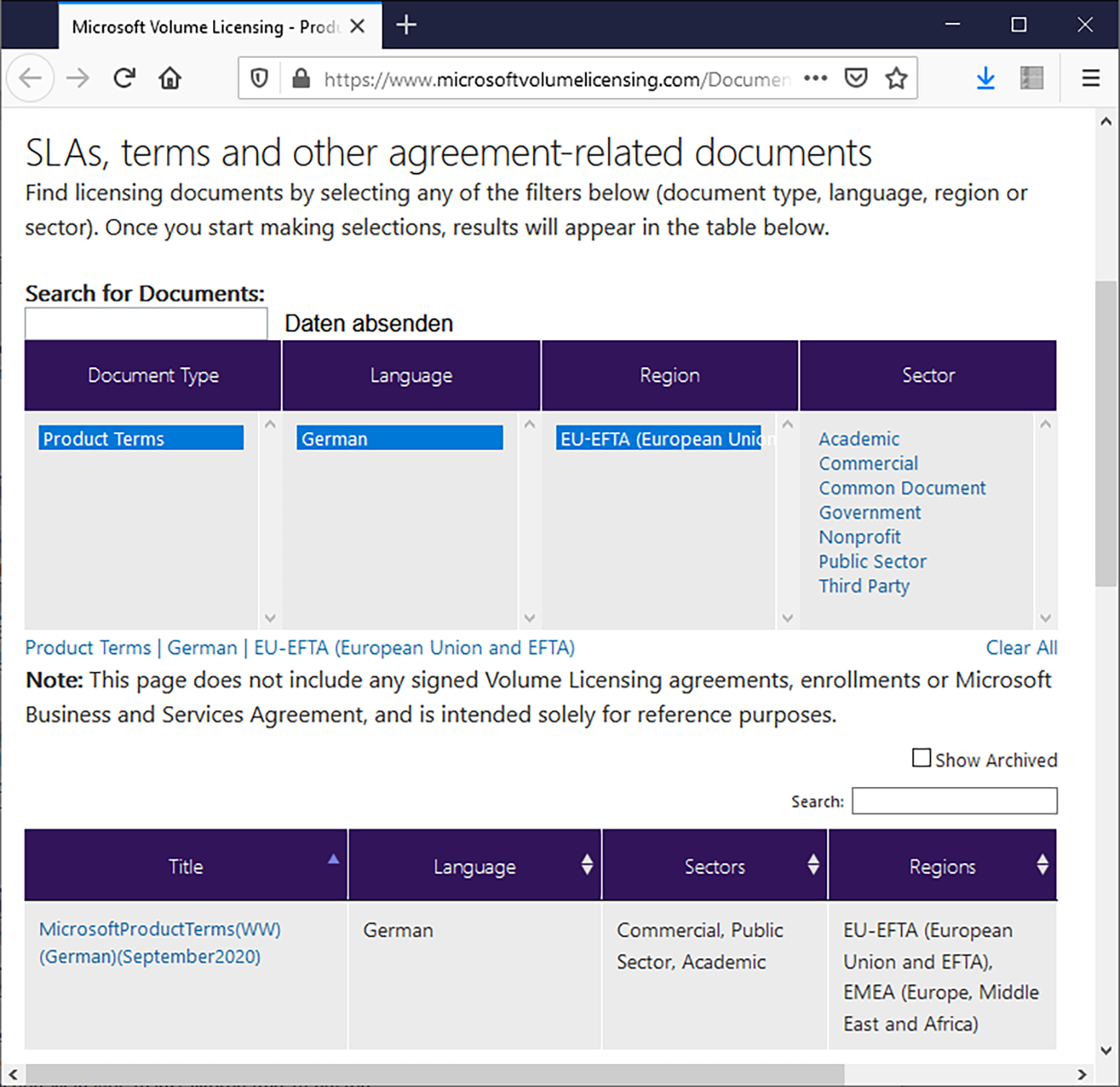Enable the Show Archived checkbox

921,758
